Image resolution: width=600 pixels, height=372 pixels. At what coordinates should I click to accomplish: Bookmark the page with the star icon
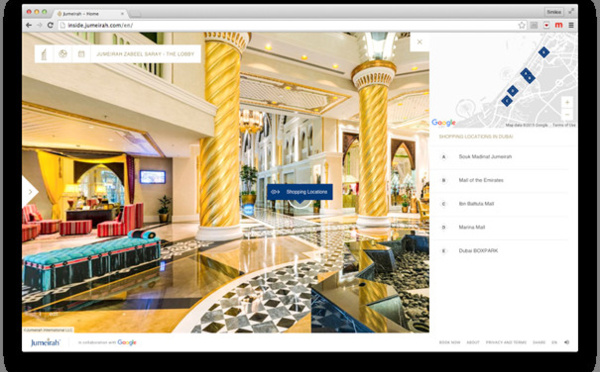click(x=522, y=25)
